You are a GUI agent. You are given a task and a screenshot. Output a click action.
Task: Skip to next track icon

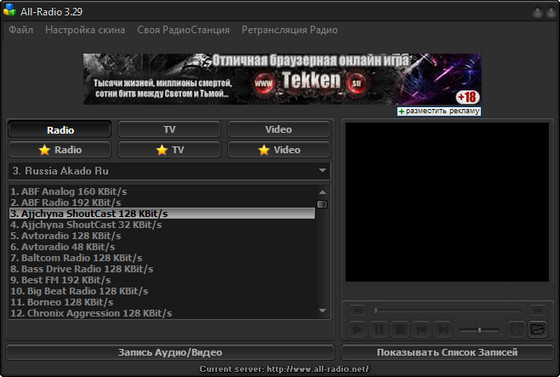click(443, 329)
